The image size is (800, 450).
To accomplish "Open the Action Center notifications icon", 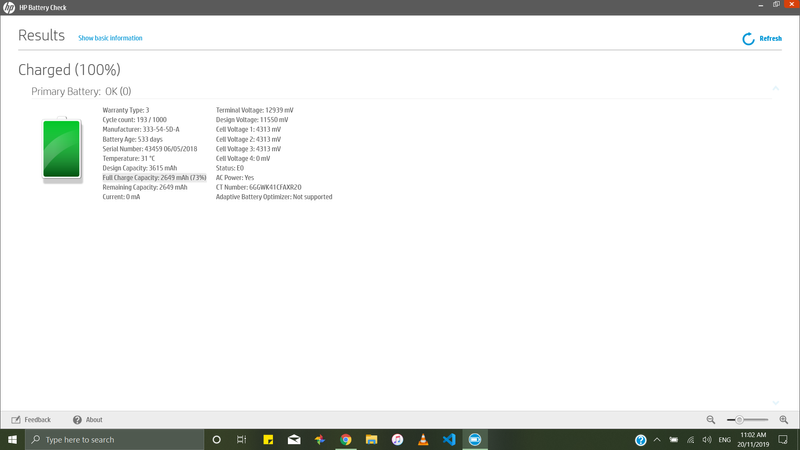I will pos(783,439).
